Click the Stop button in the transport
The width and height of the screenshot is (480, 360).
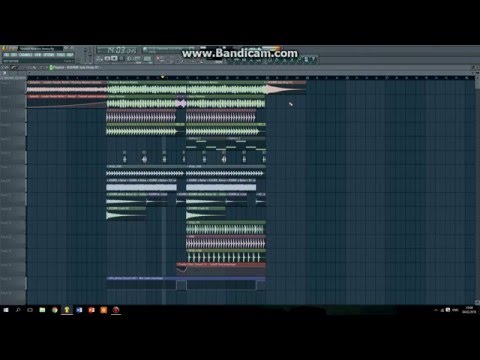tap(114, 59)
